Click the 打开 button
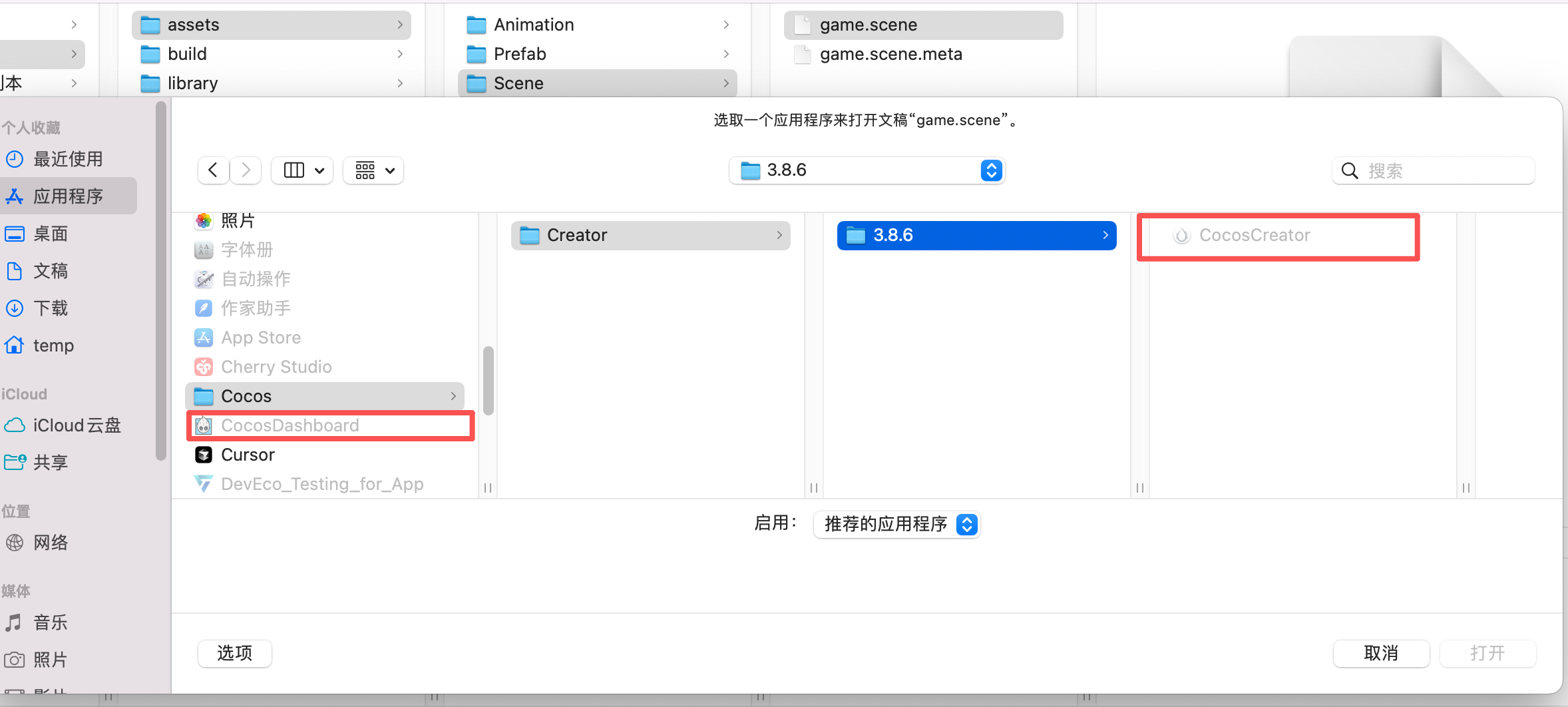1568x707 pixels. (x=1487, y=653)
